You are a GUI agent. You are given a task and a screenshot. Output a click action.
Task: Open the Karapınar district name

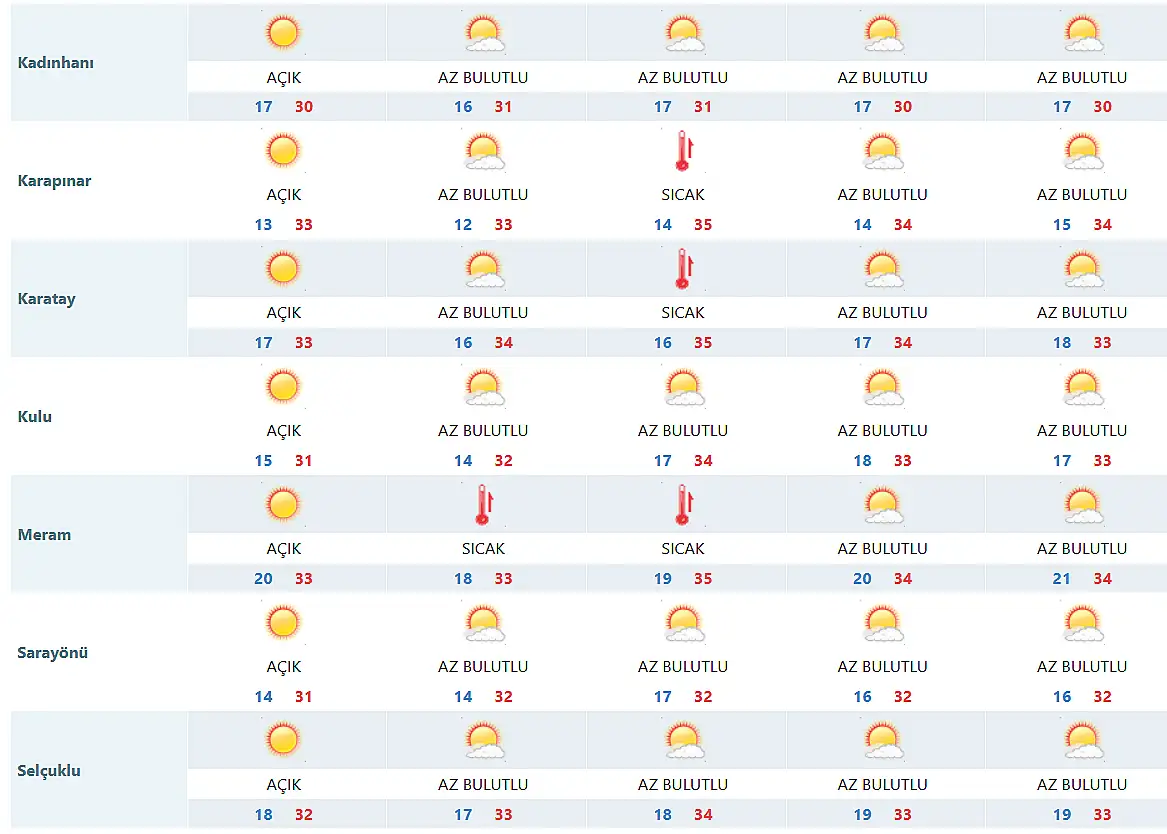[x=55, y=181]
